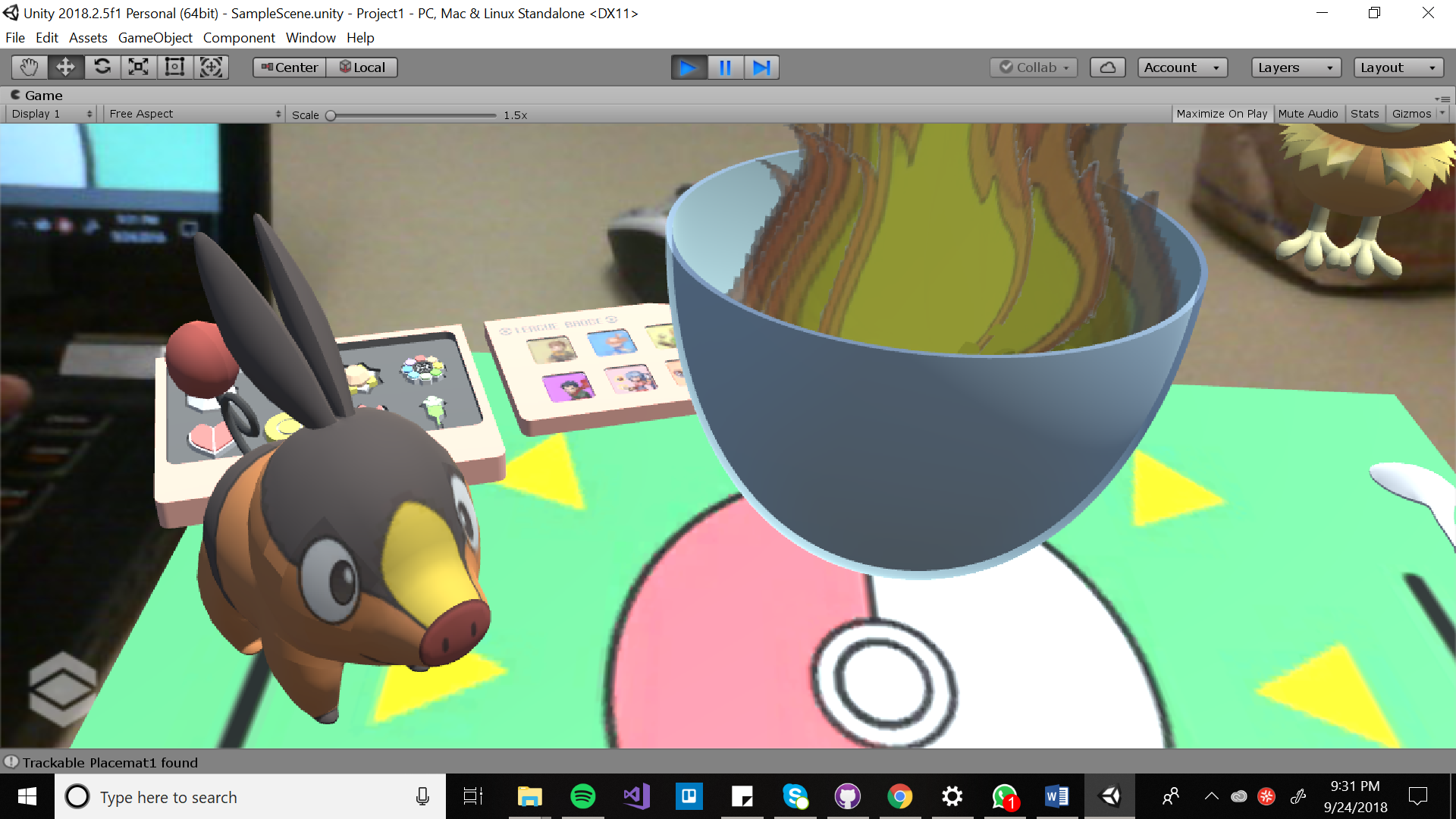Open the Account dropdown
The width and height of the screenshot is (1456, 819).
coord(1182,67)
